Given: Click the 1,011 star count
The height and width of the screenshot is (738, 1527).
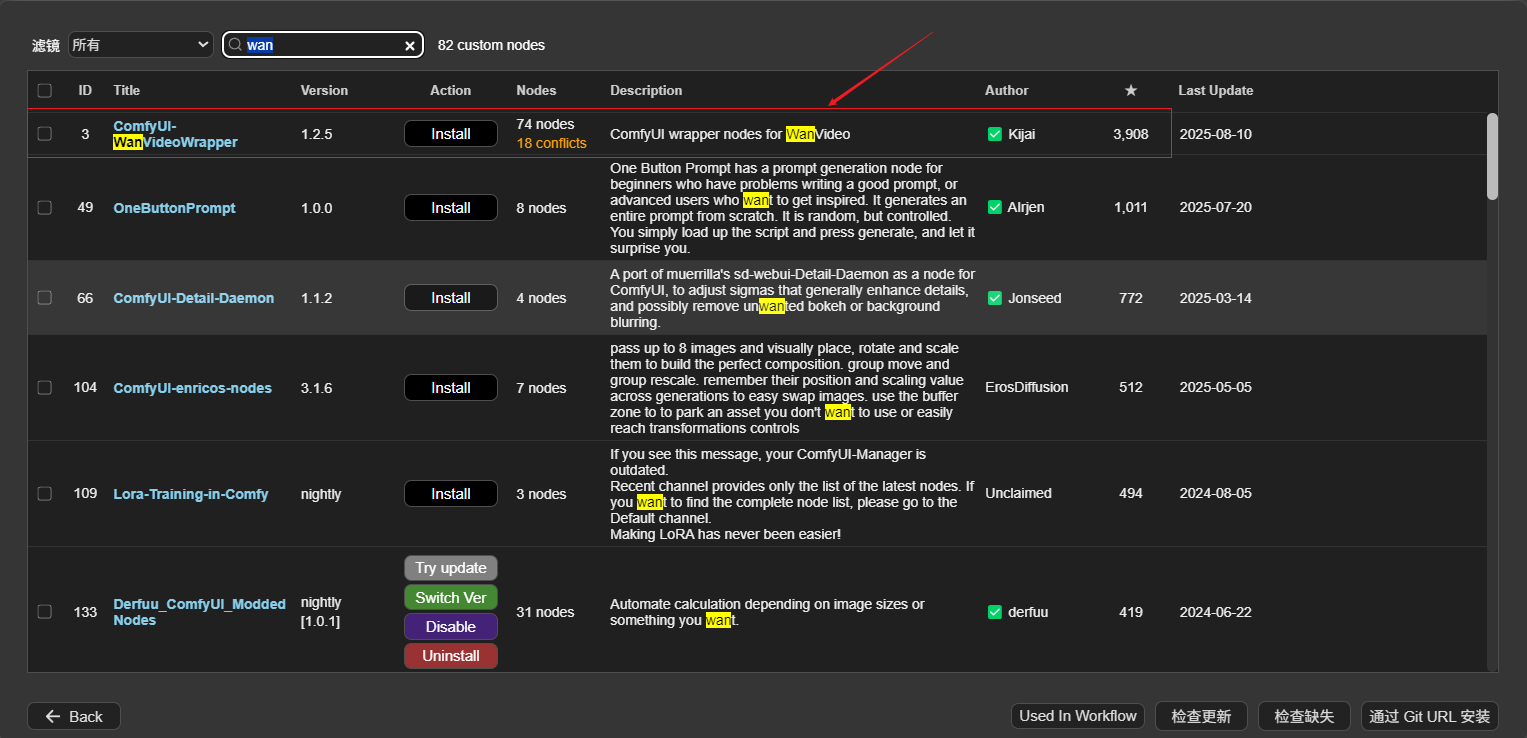Looking at the screenshot, I should [x=1130, y=207].
